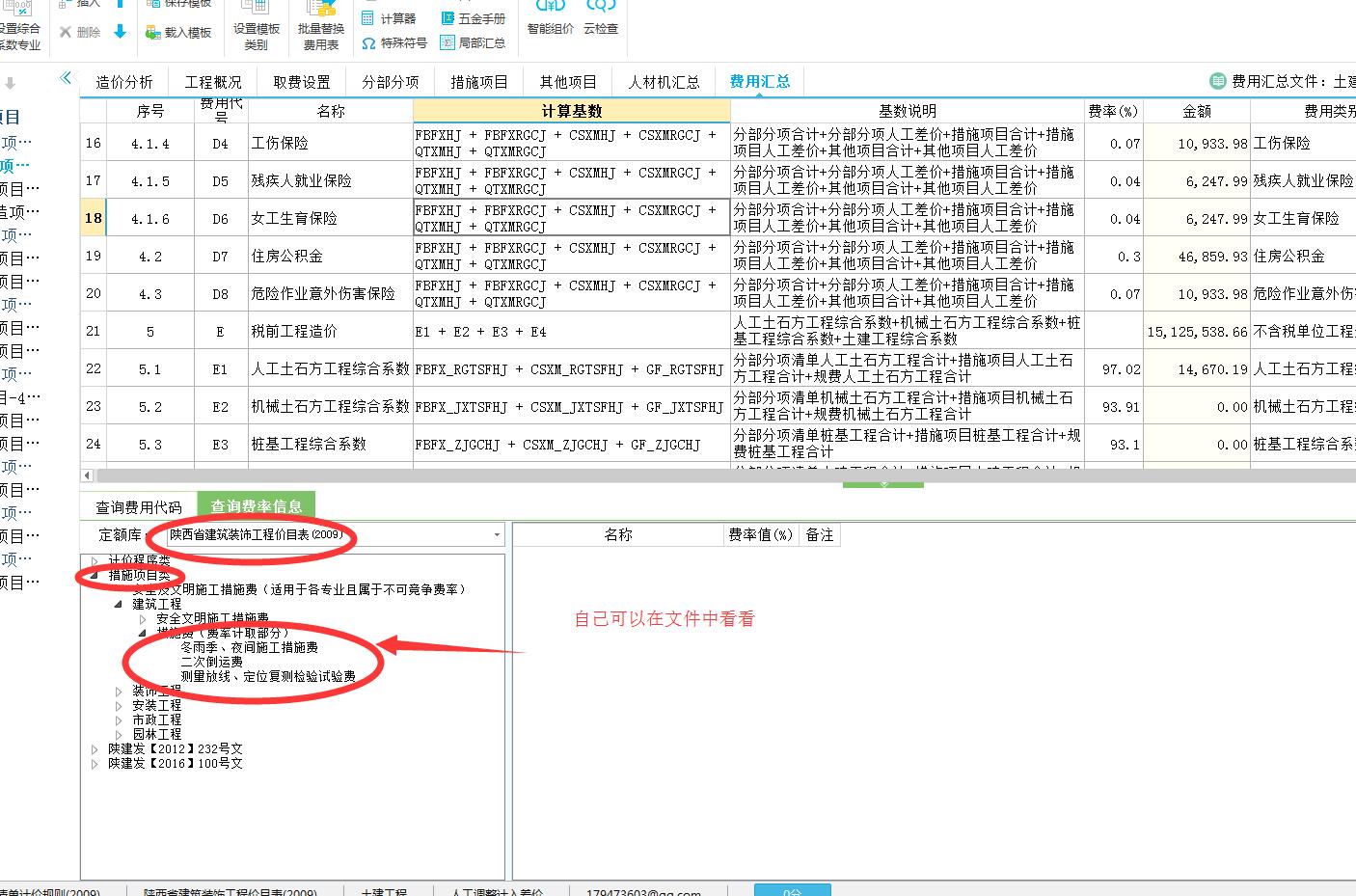Click the 费用汇总文件 green icon
This screenshot has width=1356, height=896.
[1217, 81]
